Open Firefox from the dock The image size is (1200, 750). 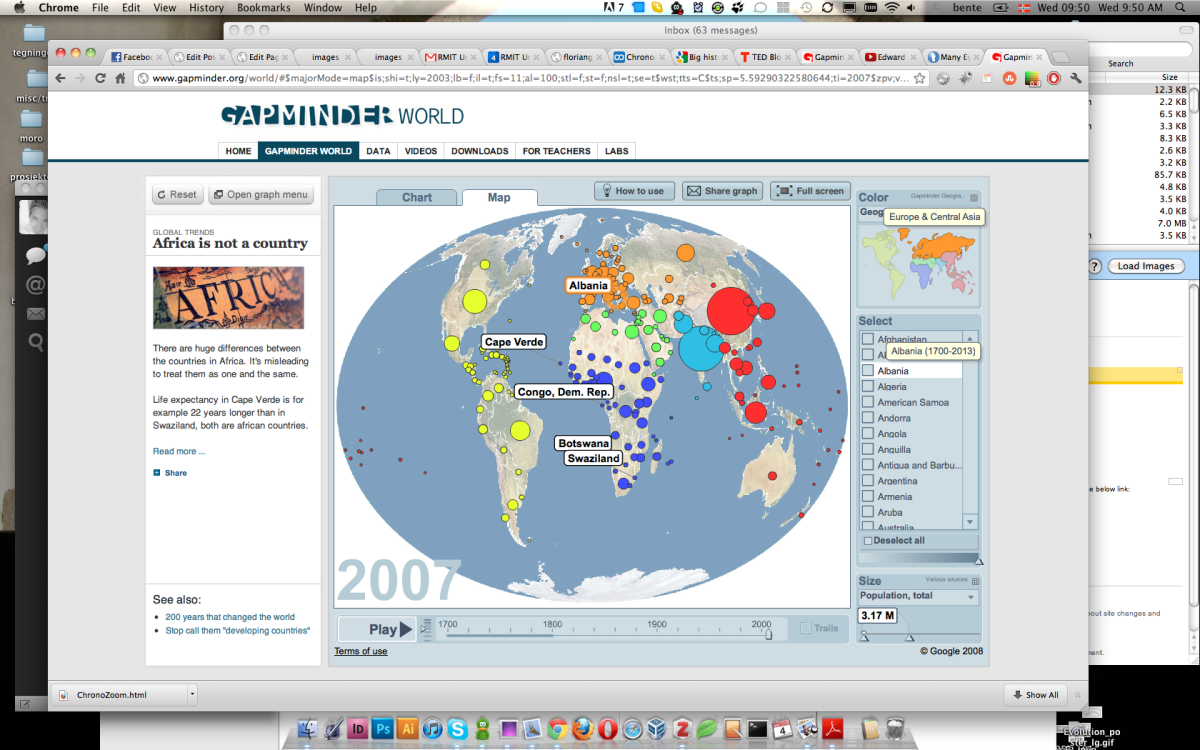click(x=583, y=729)
